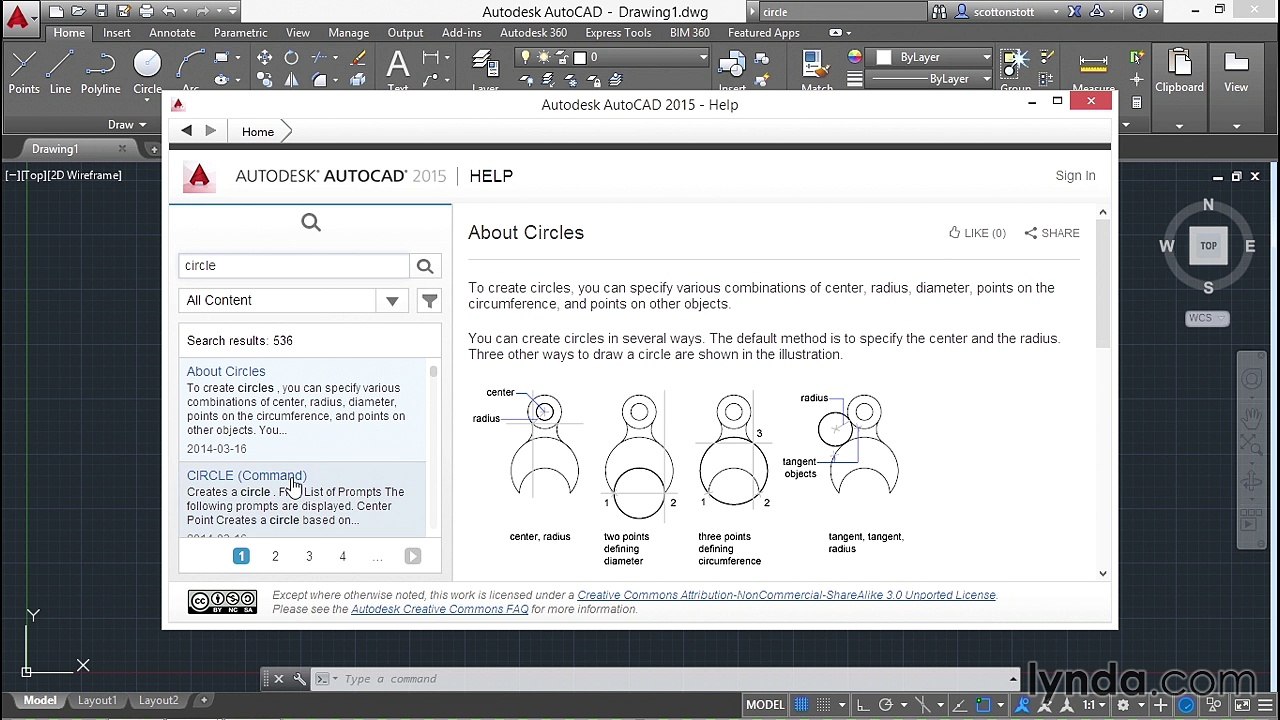1280x720 pixels.
Task: Click the binoculars search icon in title bar
Action: pyautogui.click(x=939, y=12)
